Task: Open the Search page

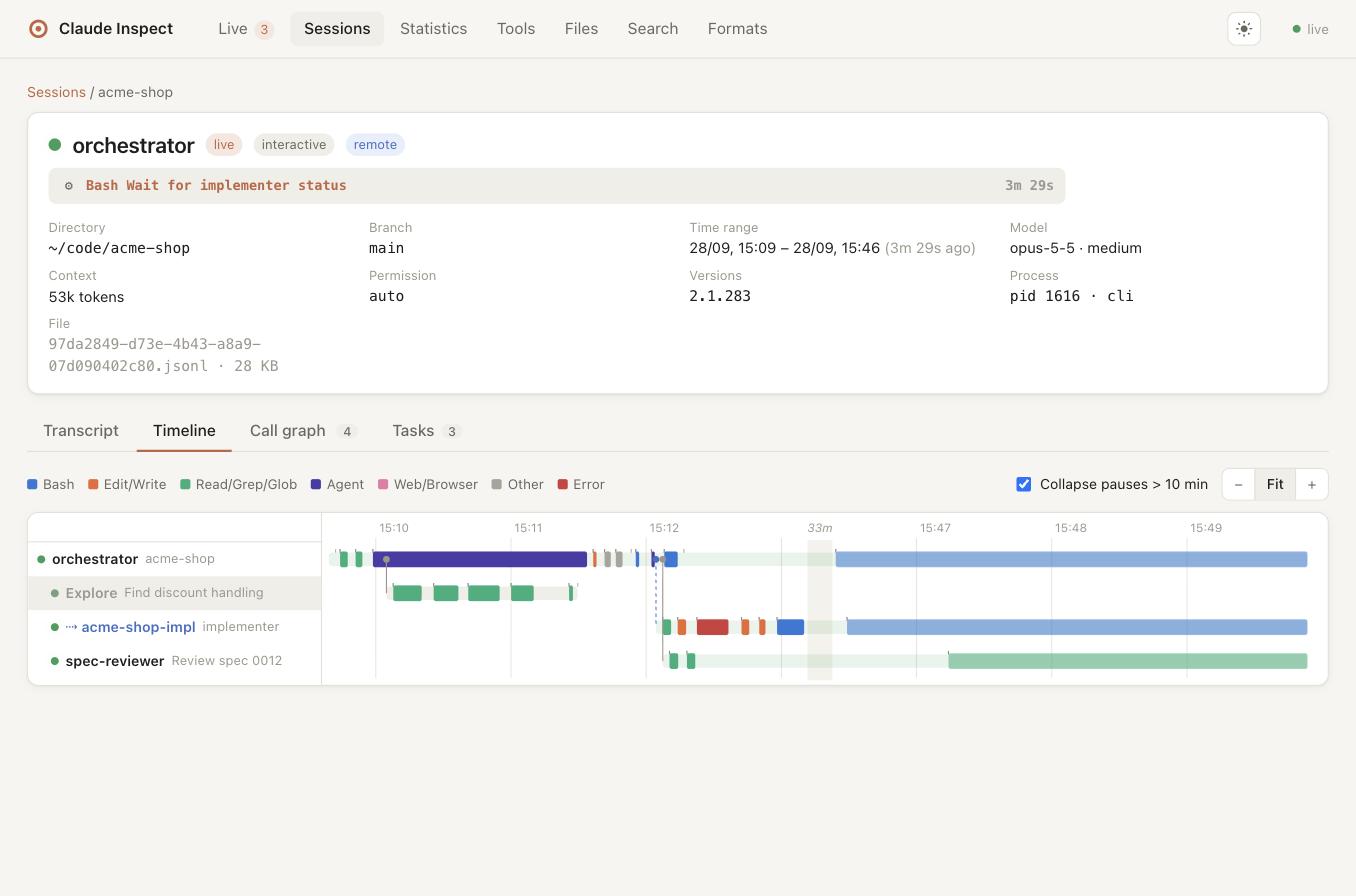Action: pyautogui.click(x=653, y=29)
